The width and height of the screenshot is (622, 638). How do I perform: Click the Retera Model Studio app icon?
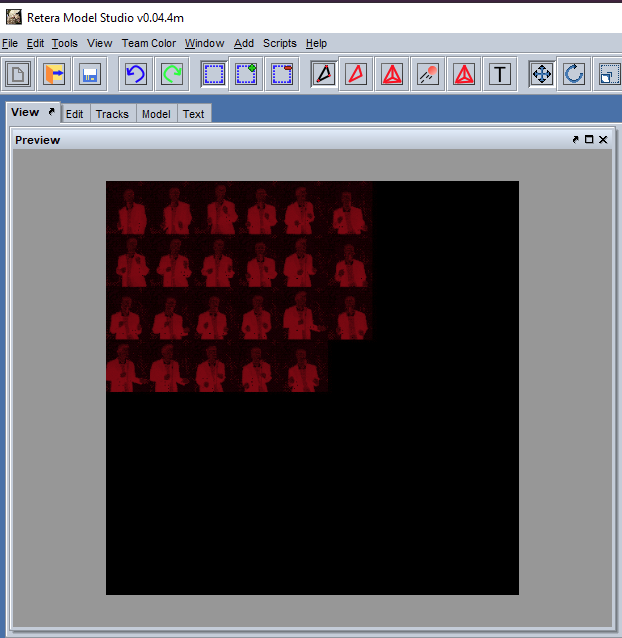pyautogui.click(x=13, y=17)
